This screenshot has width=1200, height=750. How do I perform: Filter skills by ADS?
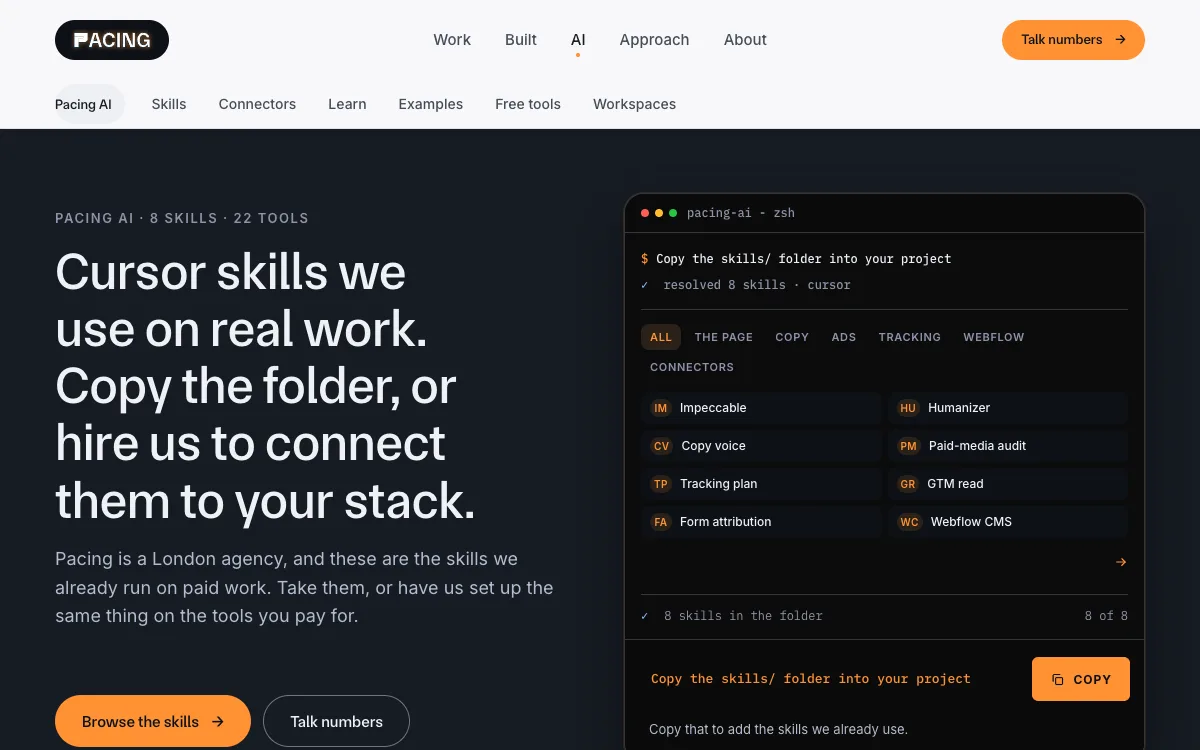click(844, 337)
